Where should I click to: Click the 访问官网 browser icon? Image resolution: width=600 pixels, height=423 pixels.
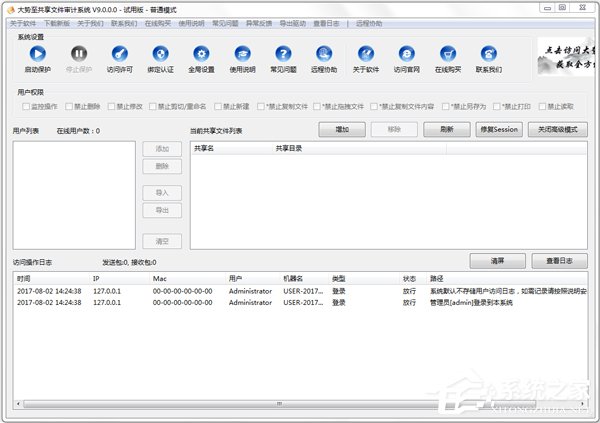tap(407, 54)
